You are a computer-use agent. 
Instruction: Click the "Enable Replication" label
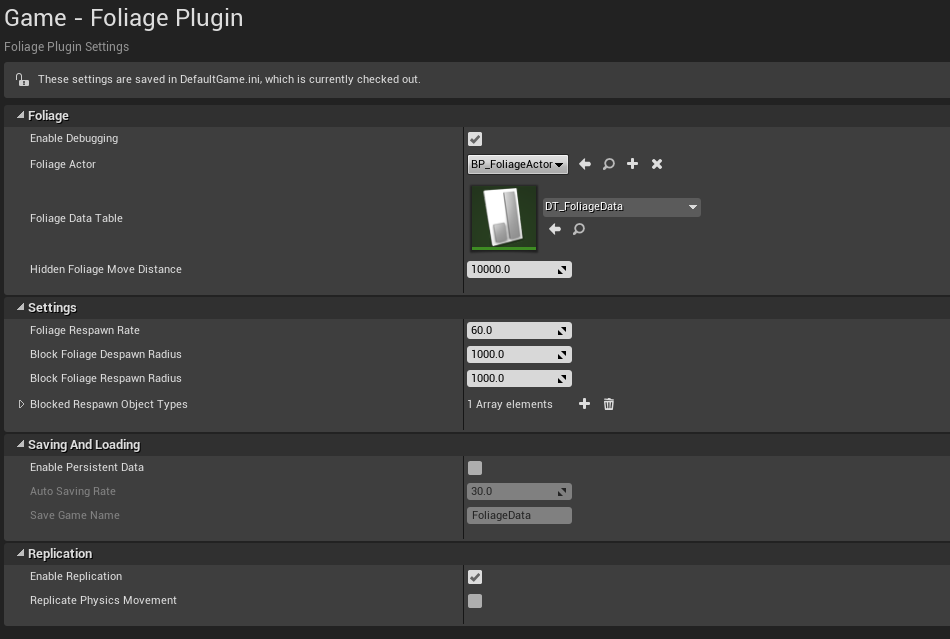tap(76, 576)
